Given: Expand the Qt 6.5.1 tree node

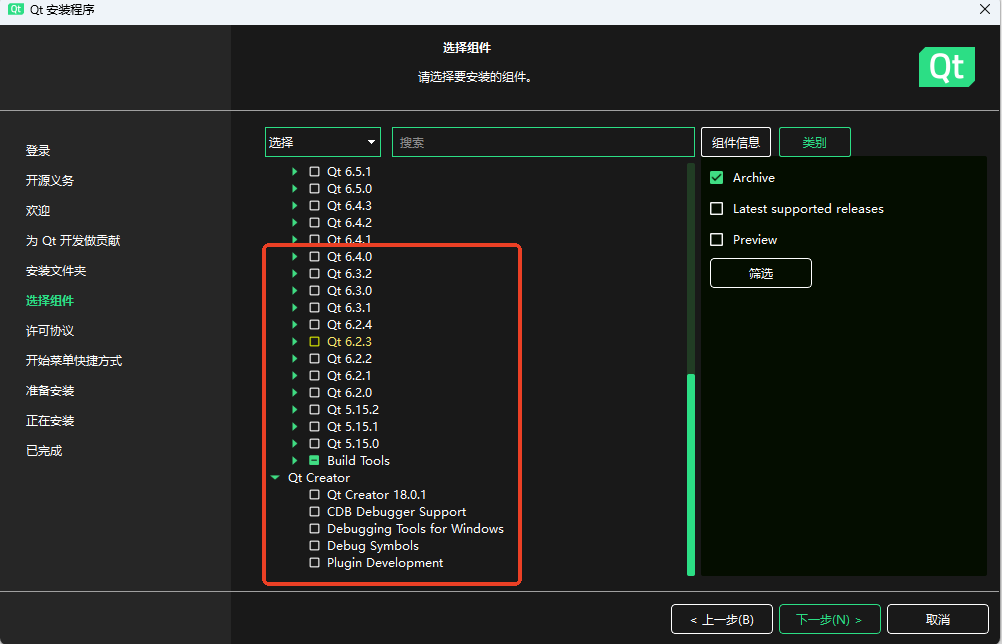Looking at the screenshot, I should 295,172.
